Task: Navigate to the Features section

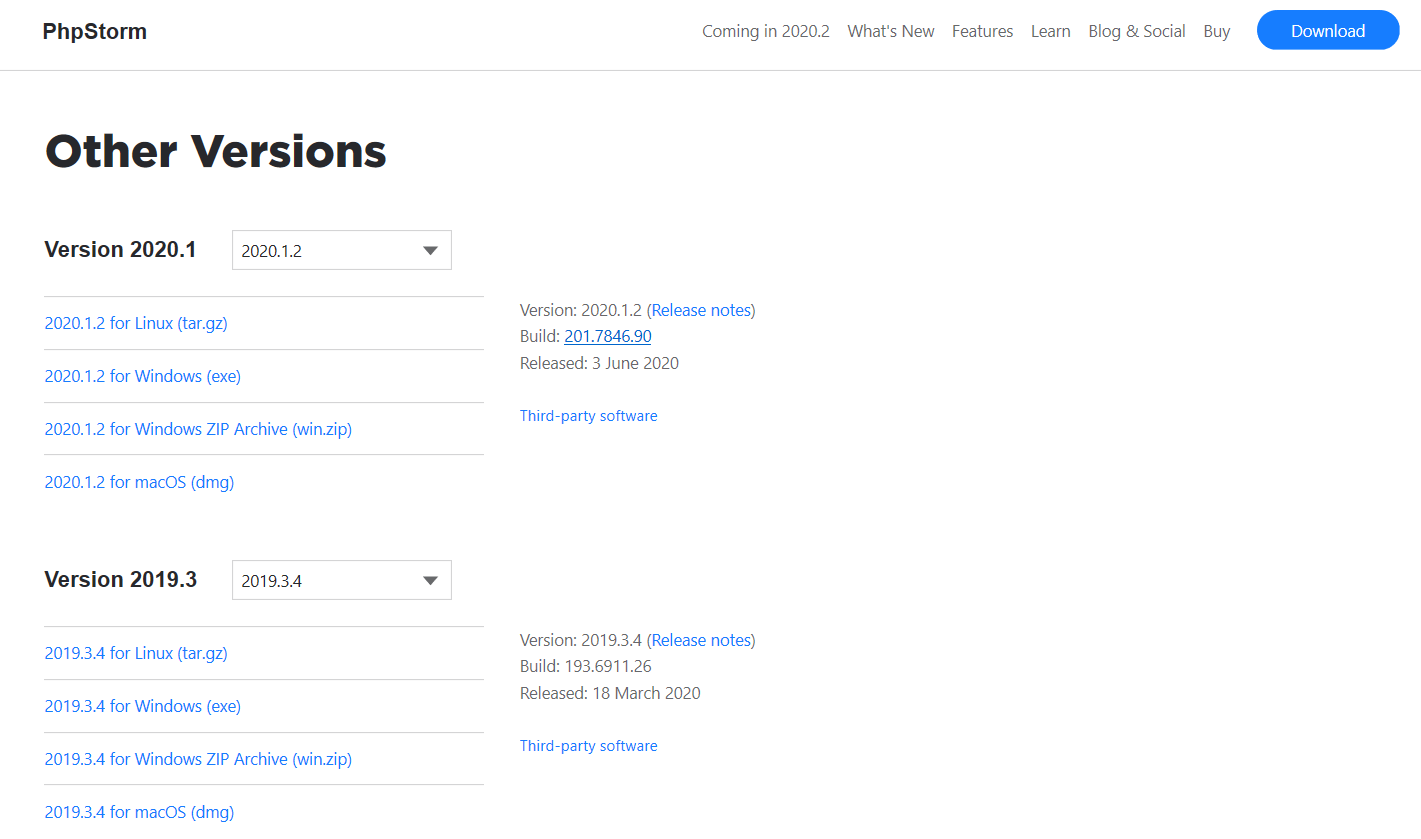Action: (982, 31)
